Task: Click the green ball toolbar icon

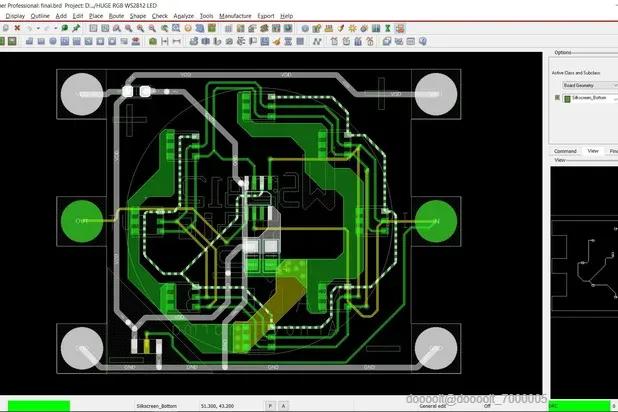Action: [x=65, y=28]
